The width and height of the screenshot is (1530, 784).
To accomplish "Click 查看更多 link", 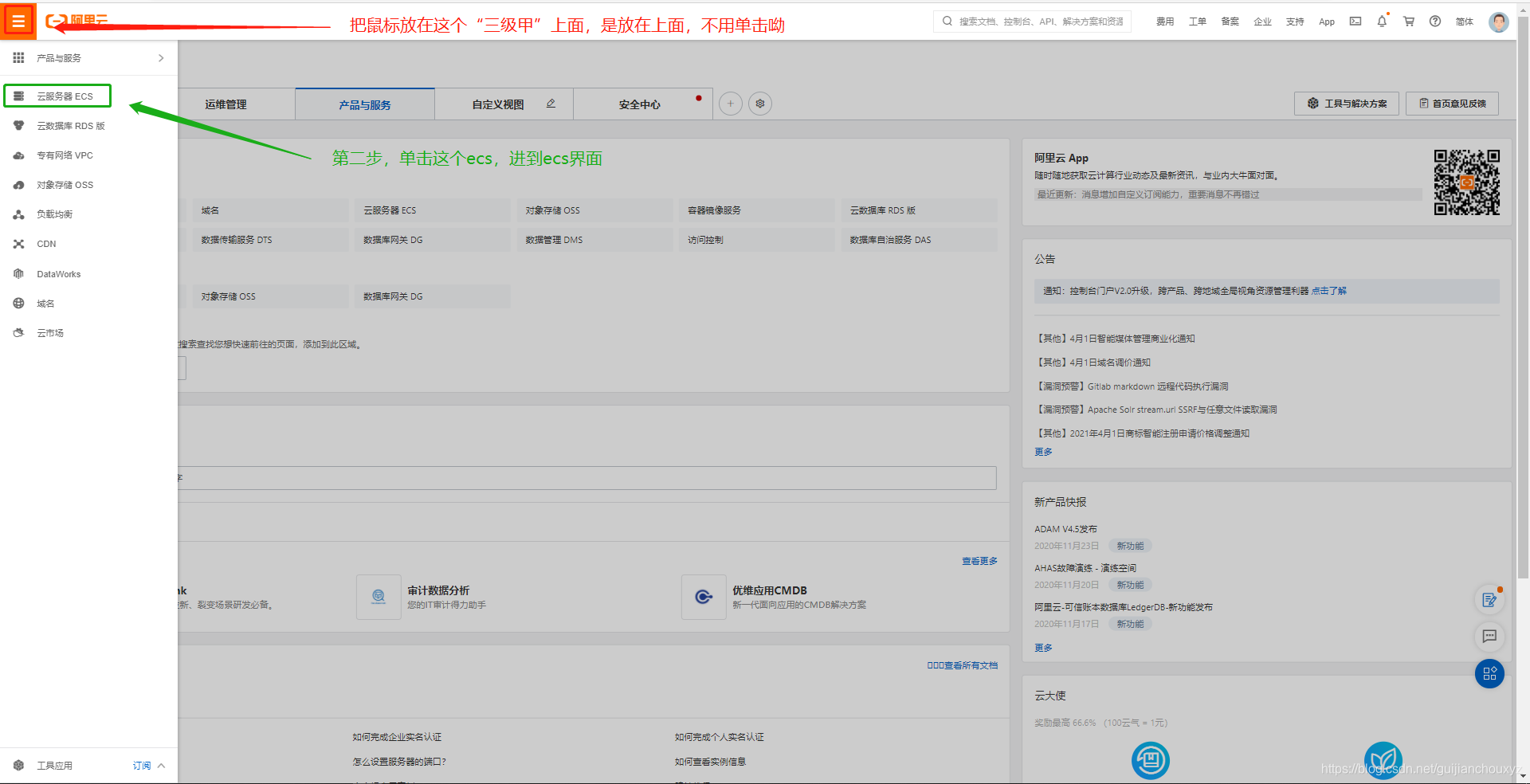I will pos(979,561).
